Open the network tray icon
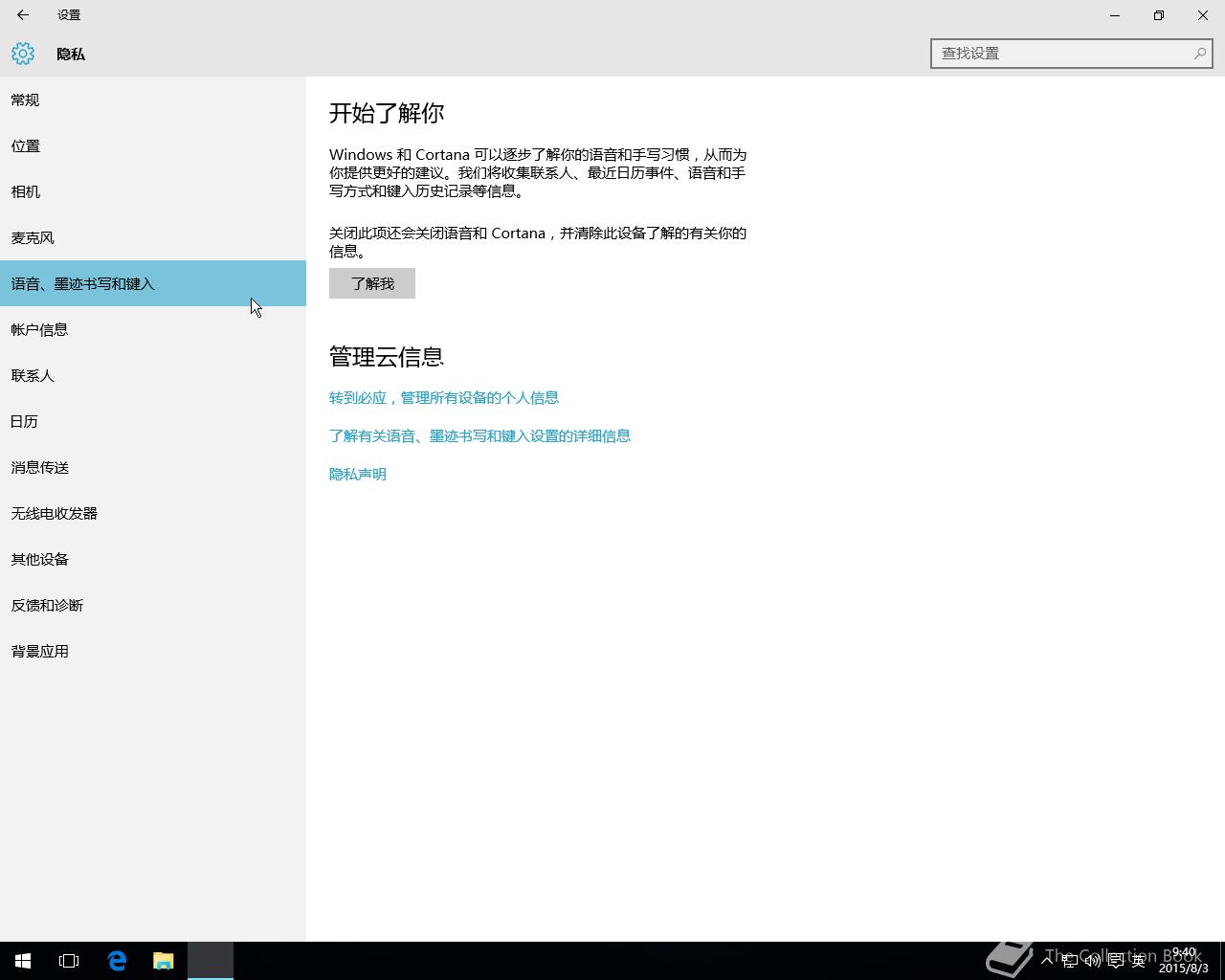Screen dimensions: 1225x980 point(1070,961)
